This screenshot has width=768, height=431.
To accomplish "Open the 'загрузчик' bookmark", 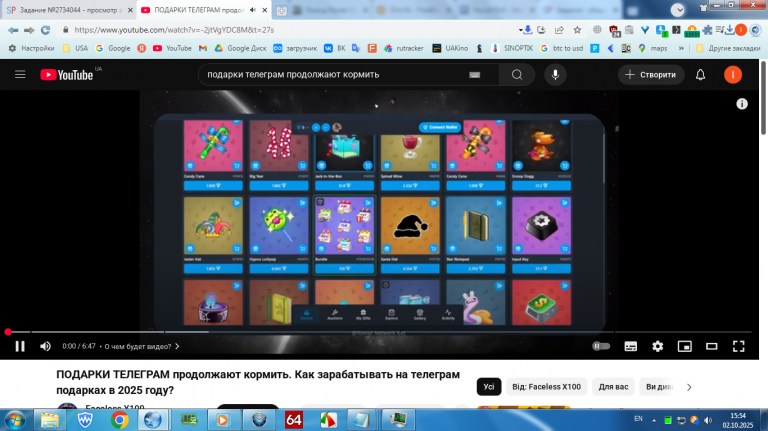I will coord(295,48).
